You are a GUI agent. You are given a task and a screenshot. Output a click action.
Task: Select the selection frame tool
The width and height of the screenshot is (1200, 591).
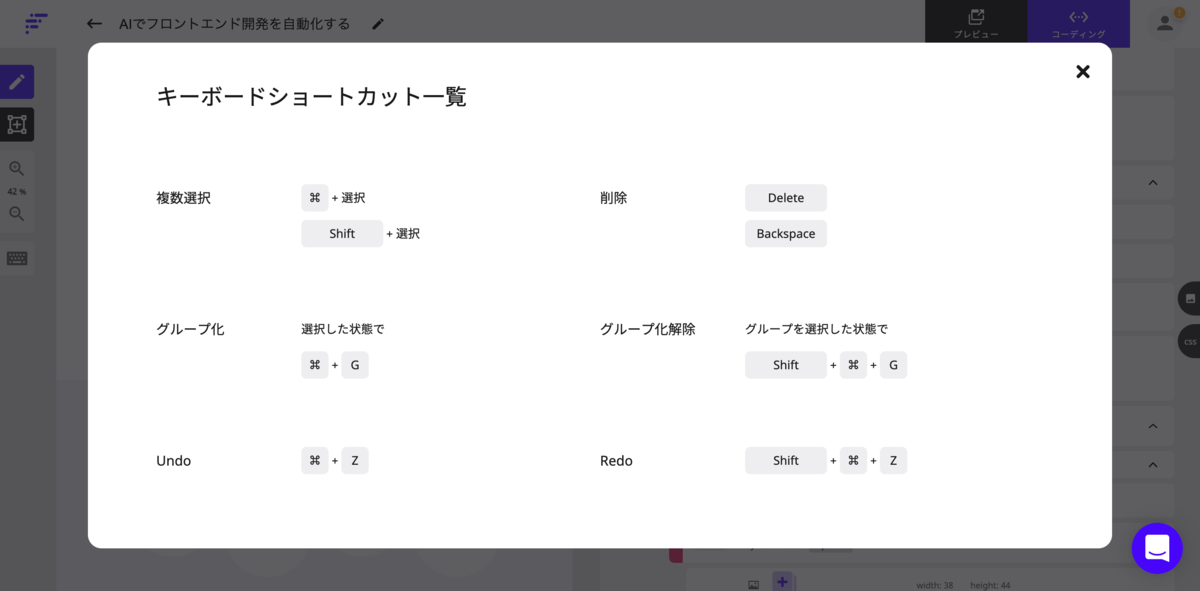17,124
